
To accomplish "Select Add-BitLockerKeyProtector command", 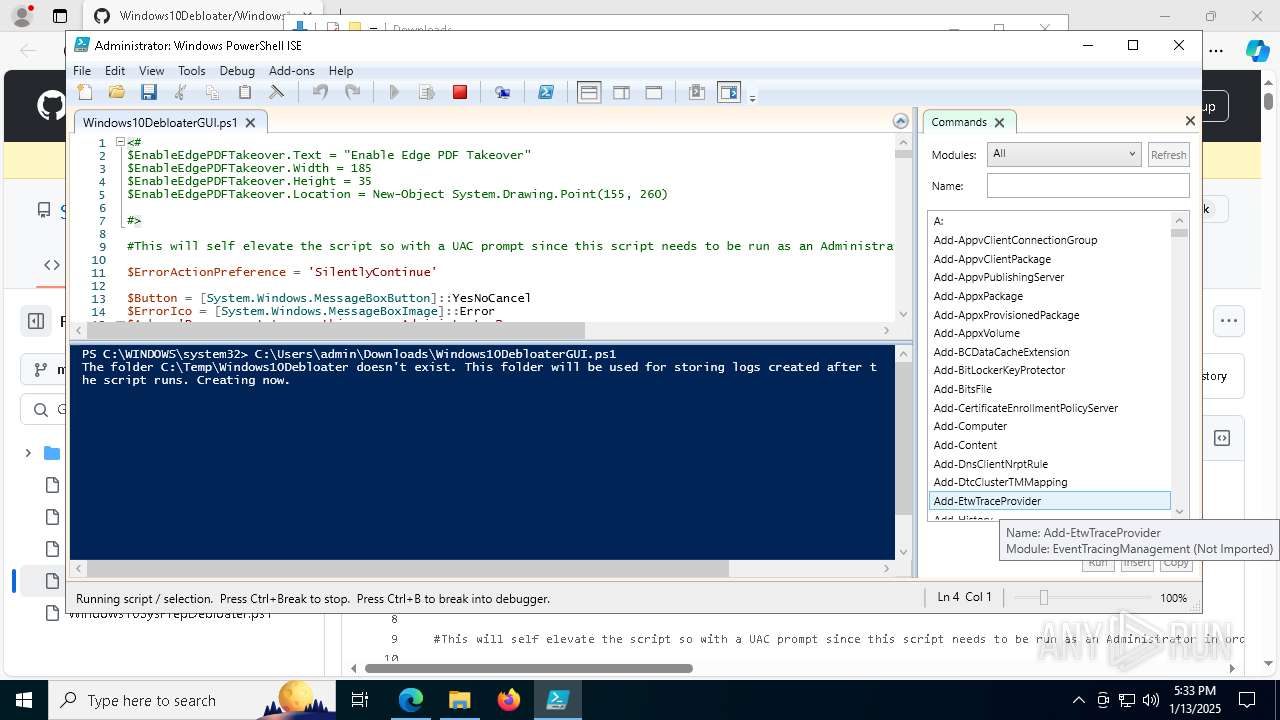I will (1049, 370).
